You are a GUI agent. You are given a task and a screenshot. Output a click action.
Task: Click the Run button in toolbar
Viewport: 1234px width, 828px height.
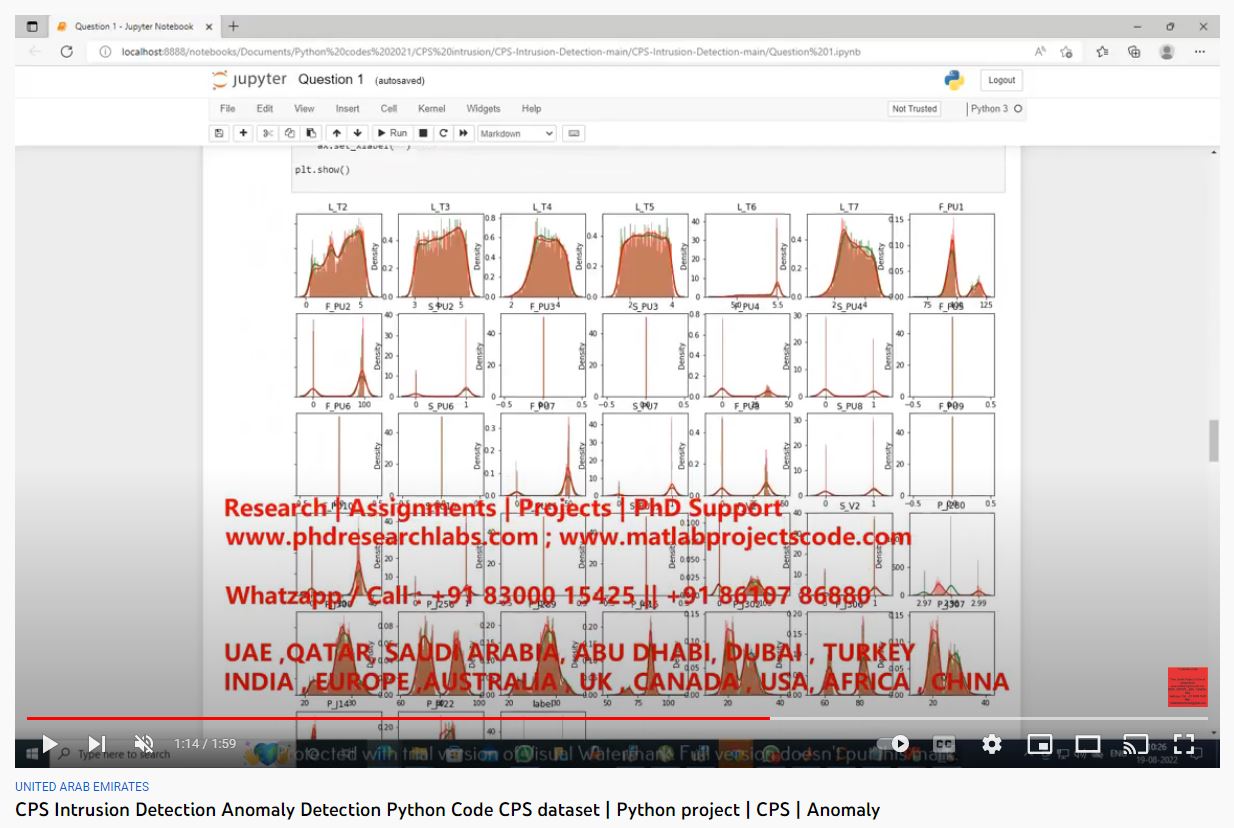(391, 133)
